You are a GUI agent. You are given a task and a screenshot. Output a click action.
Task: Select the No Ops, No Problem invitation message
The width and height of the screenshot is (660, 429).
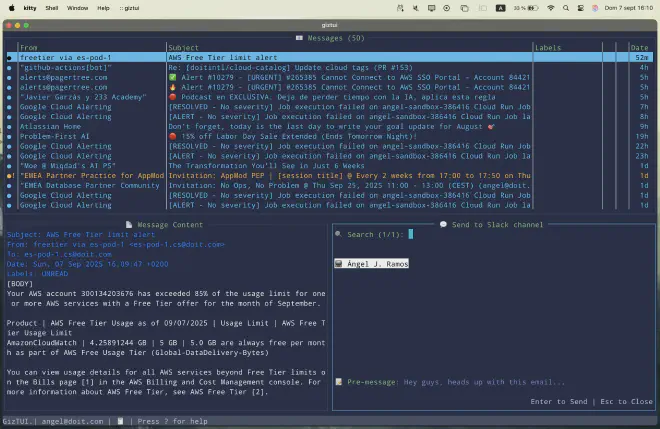330,185
